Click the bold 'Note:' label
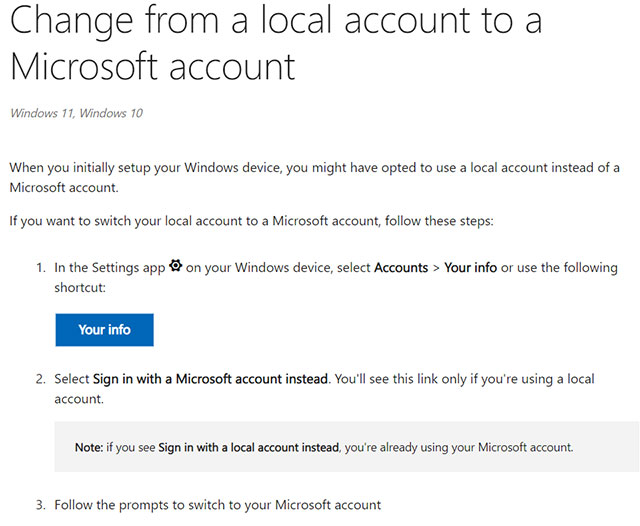 tap(89, 446)
